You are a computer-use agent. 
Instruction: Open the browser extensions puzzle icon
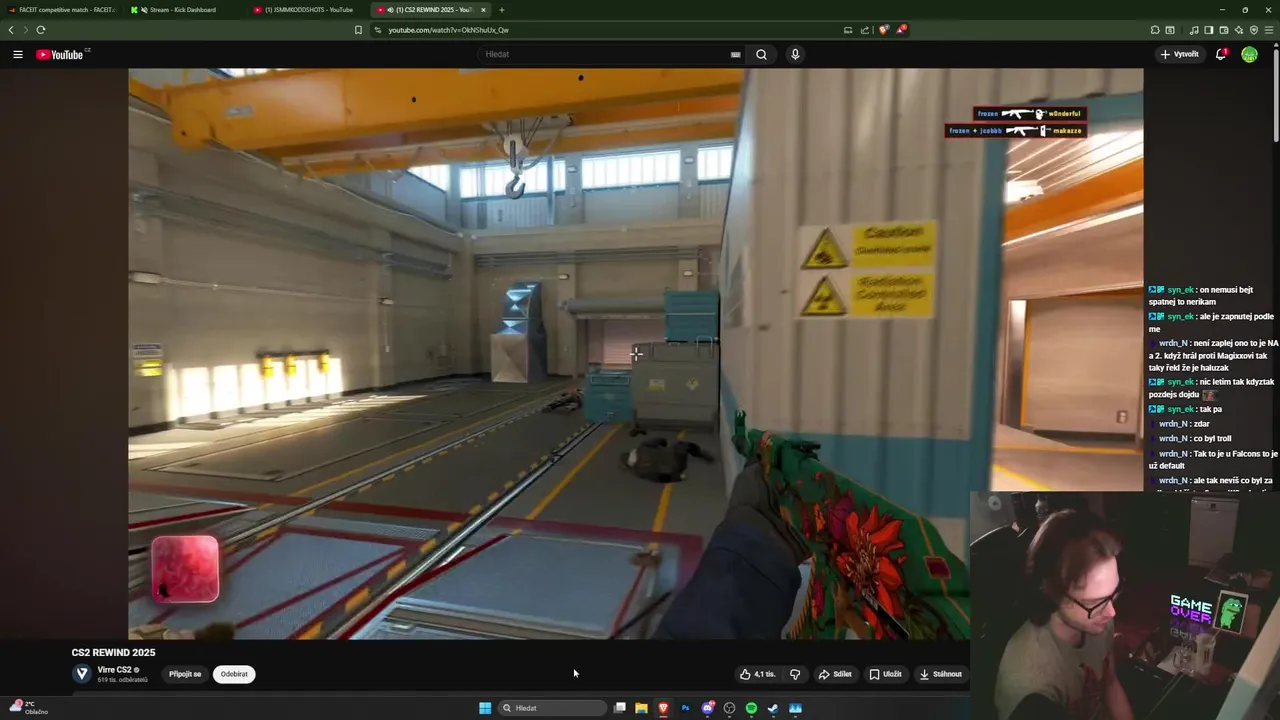[x=1155, y=30]
